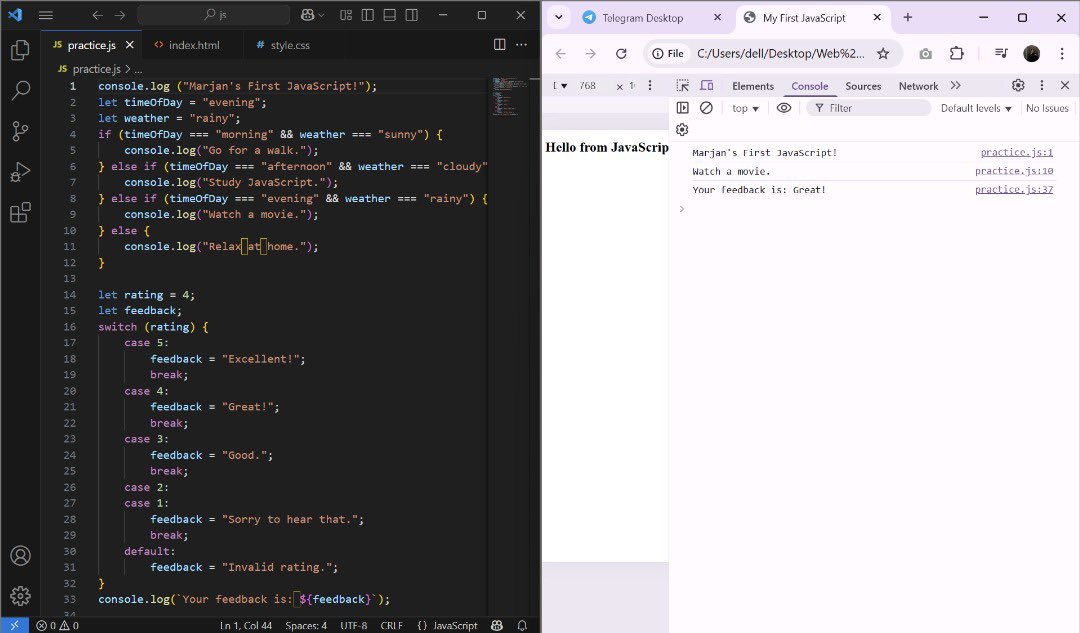Screen dimensions: 1080x633
Task: Toggle split editor layout in VS Code
Action: [498, 44]
